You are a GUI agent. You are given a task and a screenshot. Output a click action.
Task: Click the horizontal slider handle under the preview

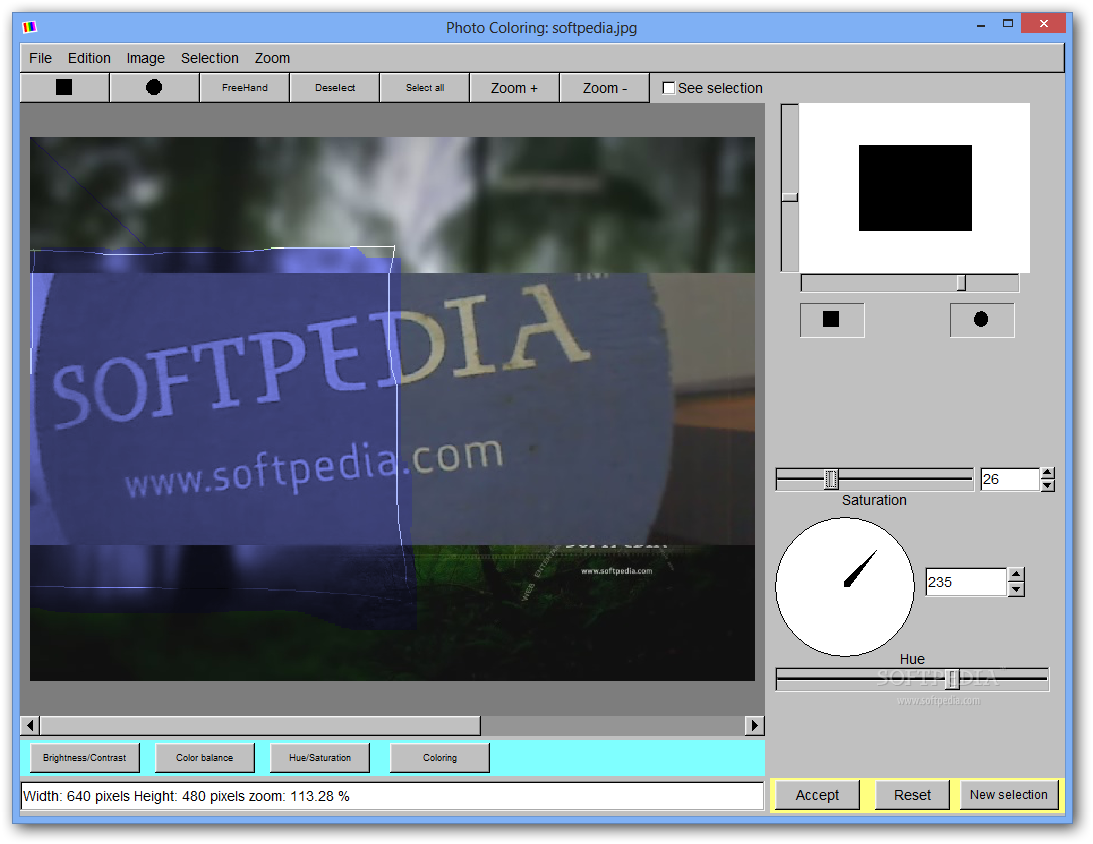coord(961,283)
